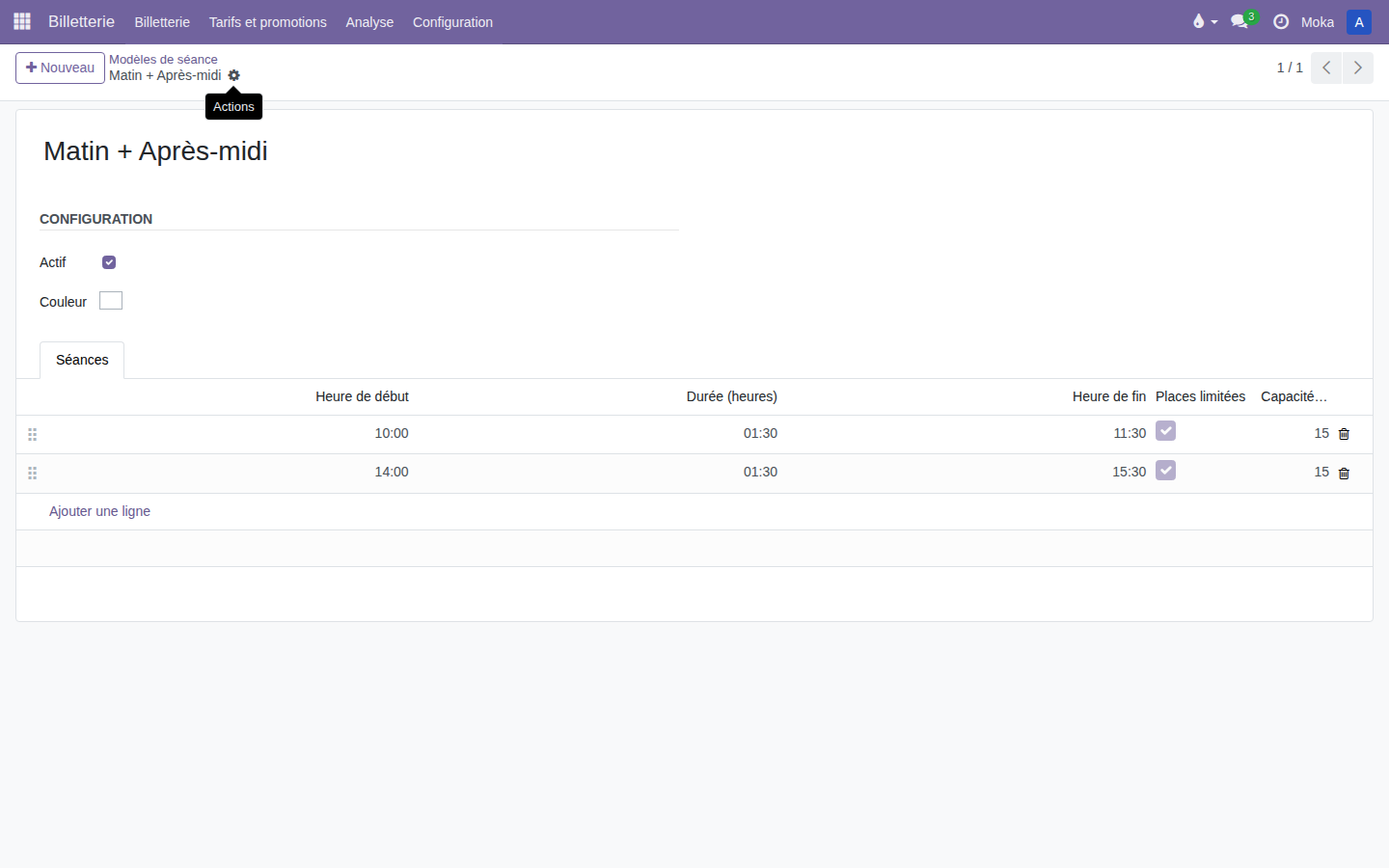Click breadcrumb text Matin + Après-midi

(165, 75)
